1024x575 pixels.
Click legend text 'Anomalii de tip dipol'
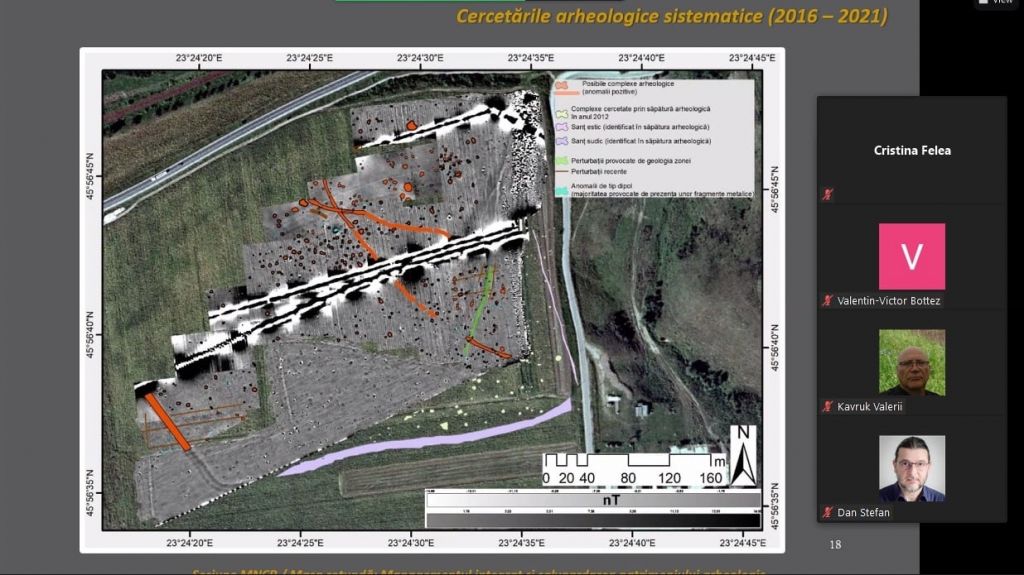[601, 186]
